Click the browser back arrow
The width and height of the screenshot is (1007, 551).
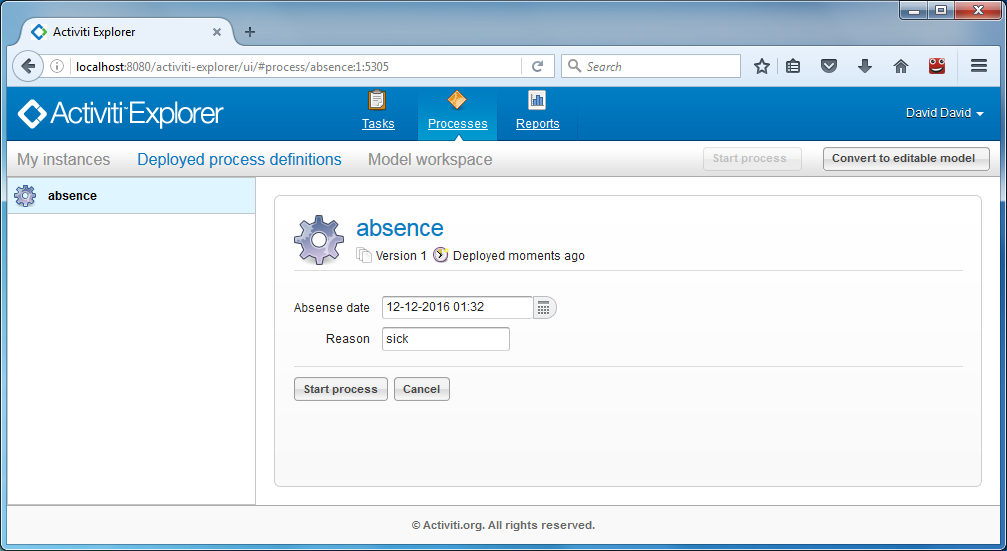coord(28,66)
